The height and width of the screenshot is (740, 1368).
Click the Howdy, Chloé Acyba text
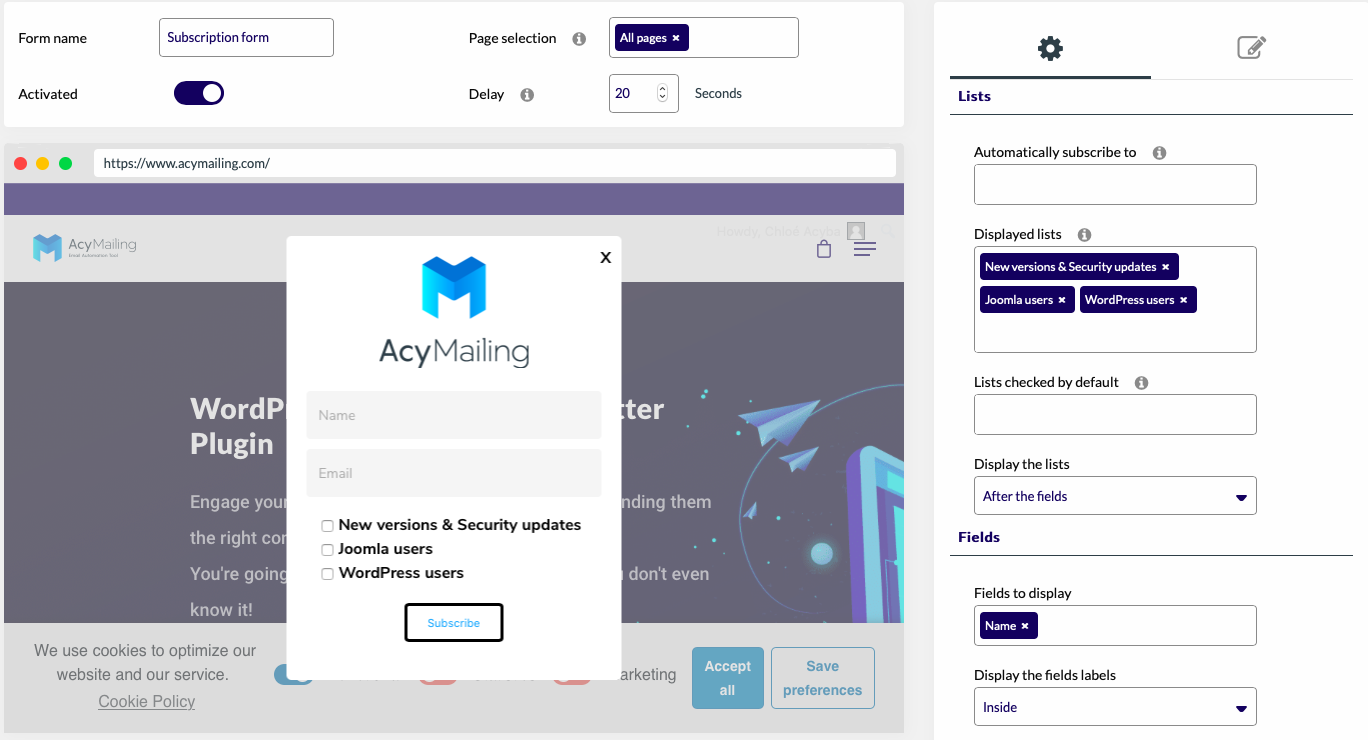779,232
